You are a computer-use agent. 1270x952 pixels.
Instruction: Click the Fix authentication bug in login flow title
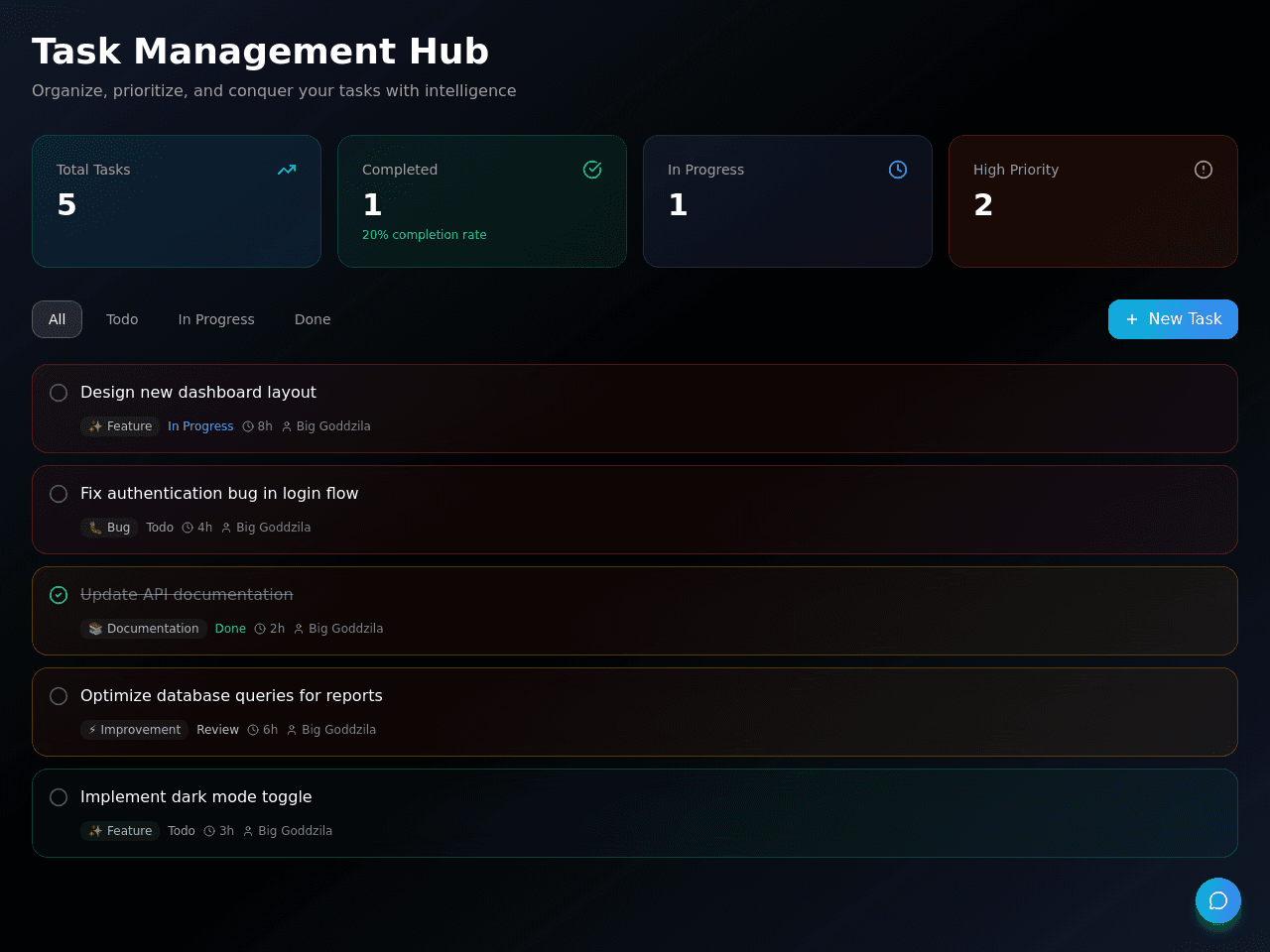219,494
